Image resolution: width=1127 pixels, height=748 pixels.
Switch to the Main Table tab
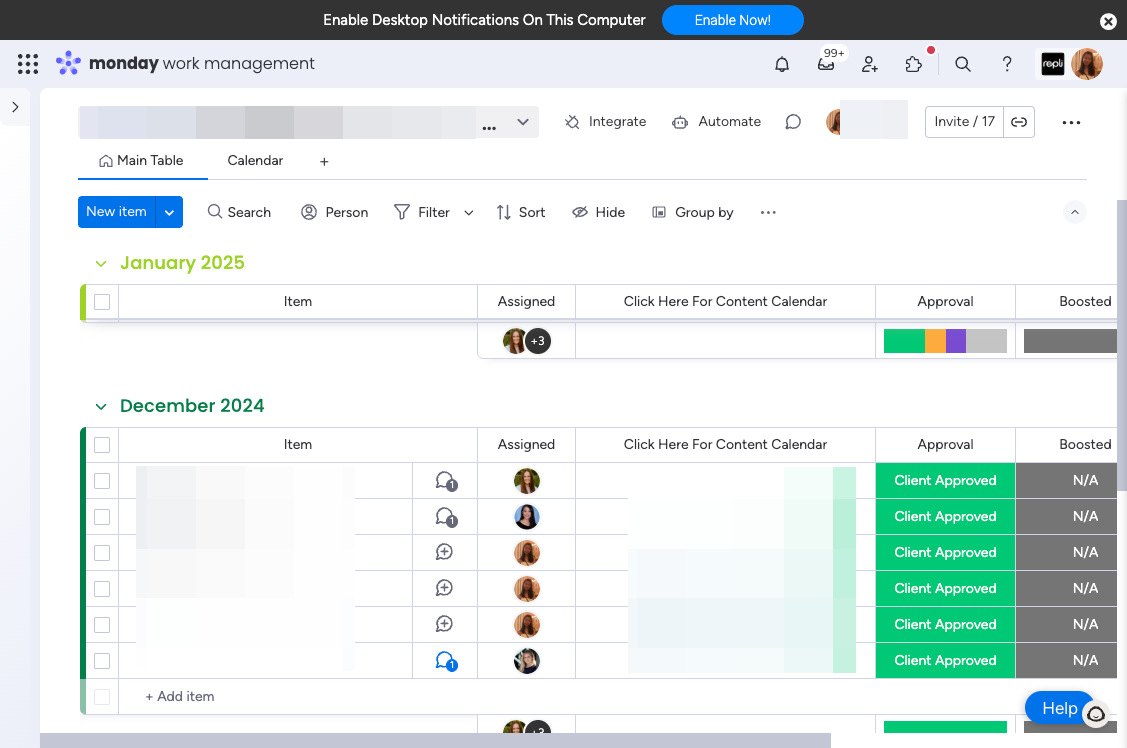(x=142, y=161)
